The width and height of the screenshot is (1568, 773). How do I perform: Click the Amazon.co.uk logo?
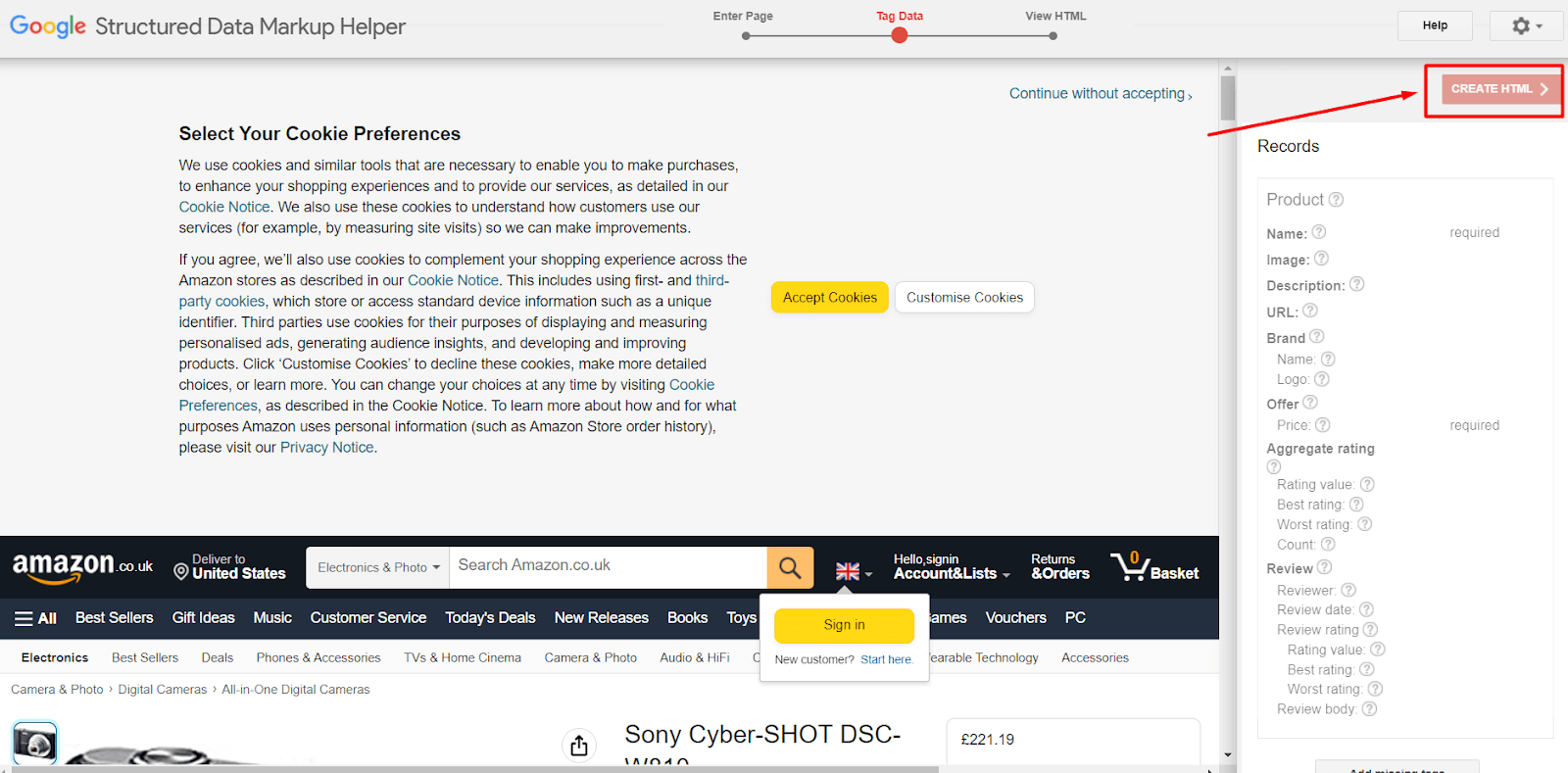(x=82, y=566)
